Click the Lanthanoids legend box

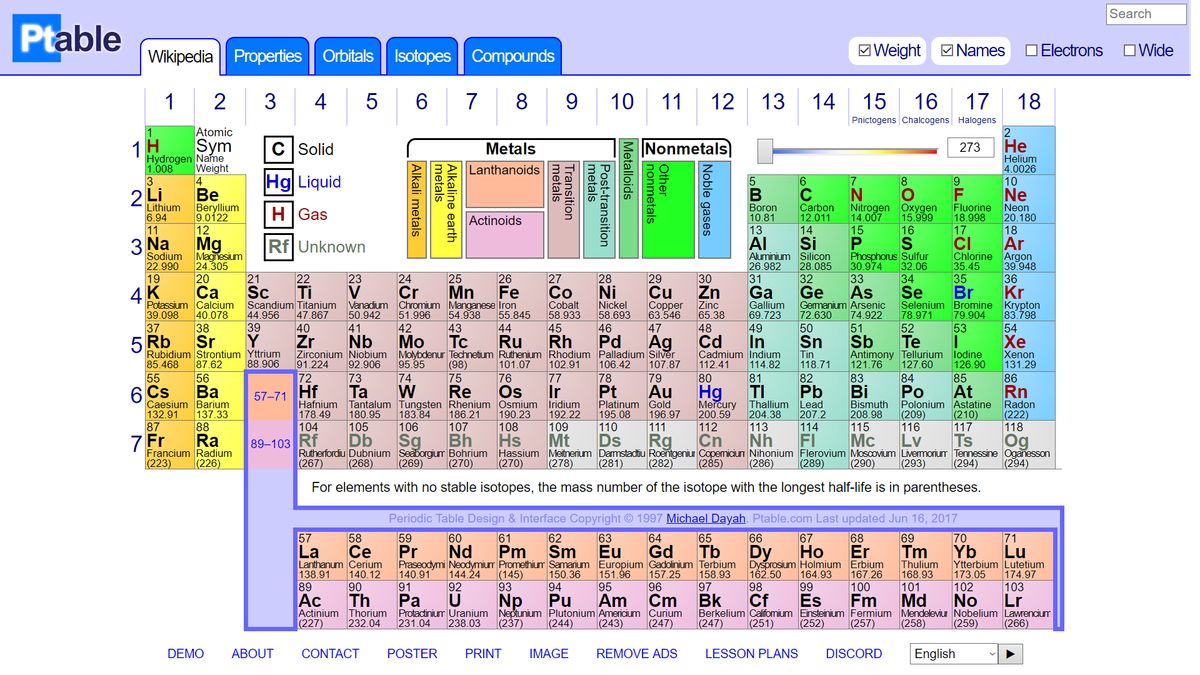click(x=504, y=184)
